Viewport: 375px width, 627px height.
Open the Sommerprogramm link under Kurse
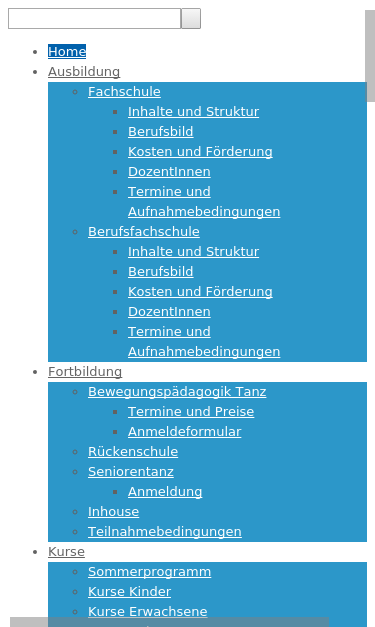(150, 571)
